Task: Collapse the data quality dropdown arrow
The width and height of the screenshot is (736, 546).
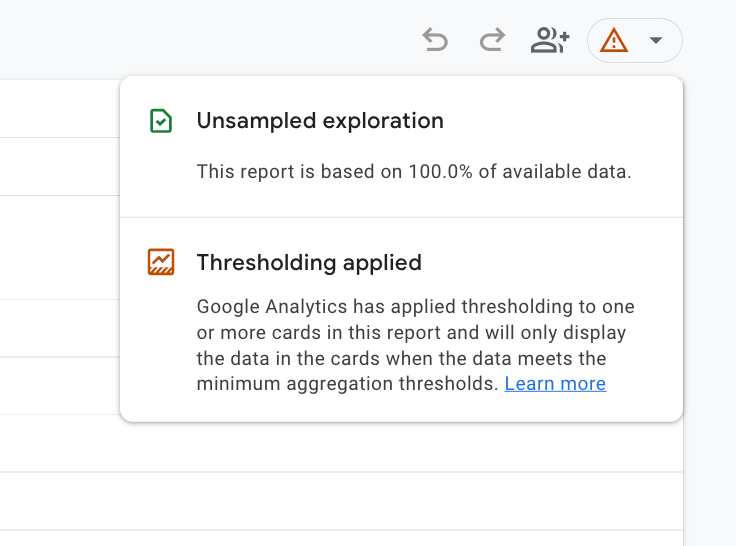Action: click(x=656, y=40)
